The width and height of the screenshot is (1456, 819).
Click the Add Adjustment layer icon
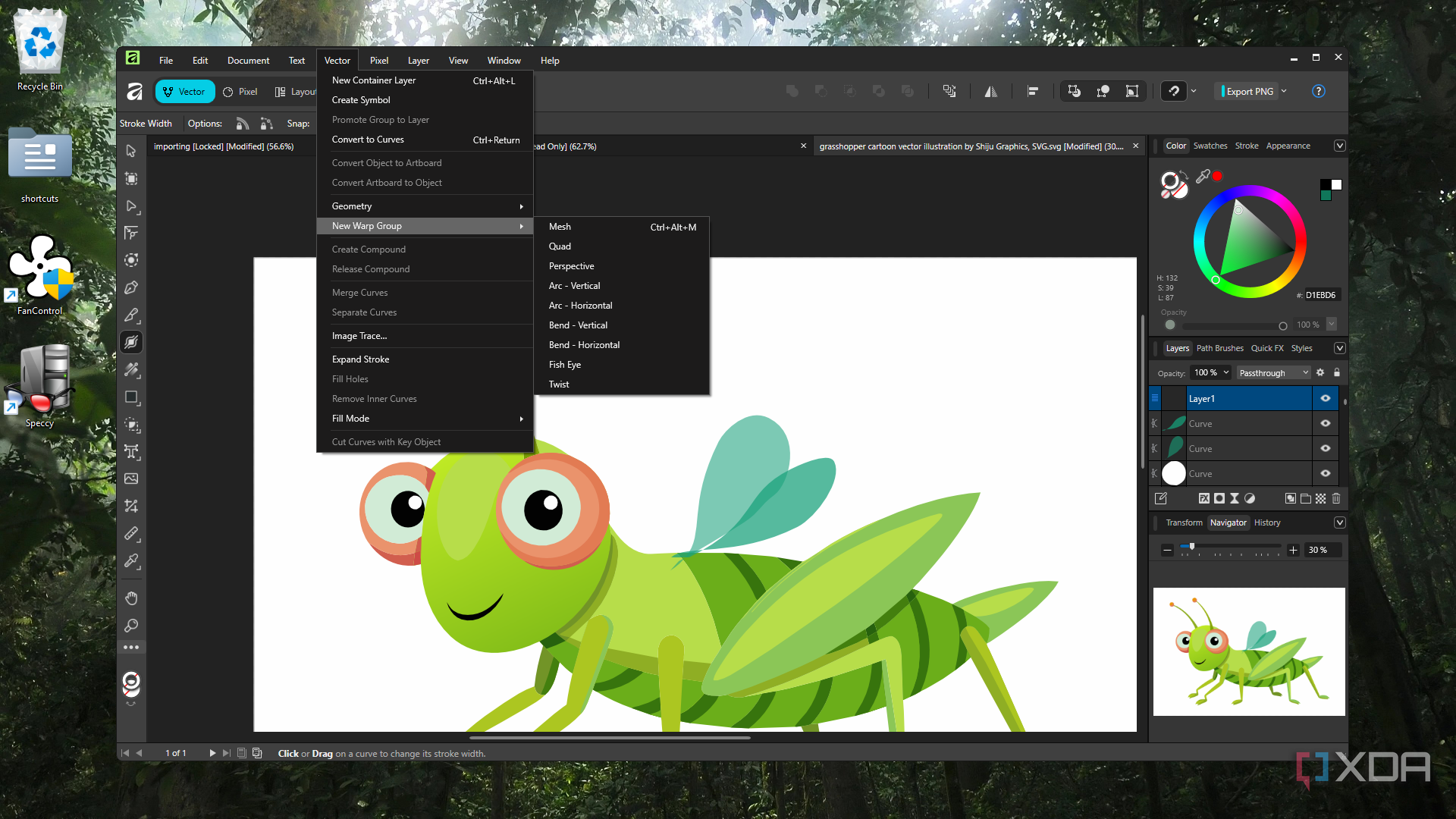pos(1249,498)
